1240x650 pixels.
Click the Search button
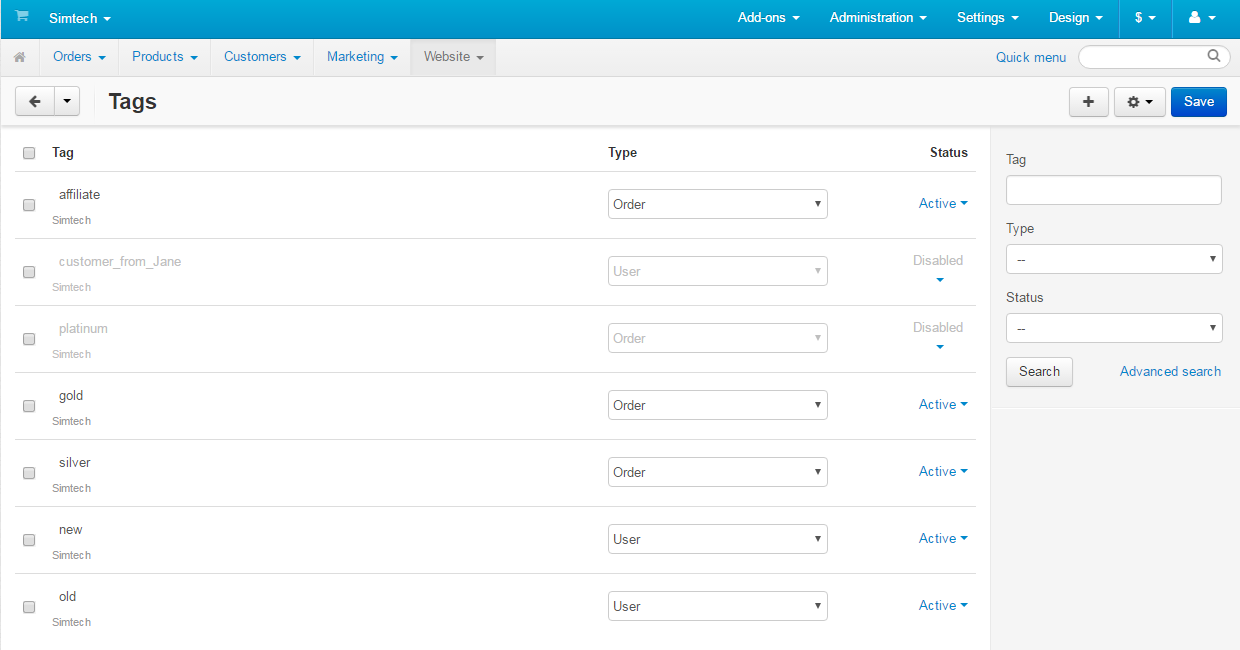point(1039,372)
